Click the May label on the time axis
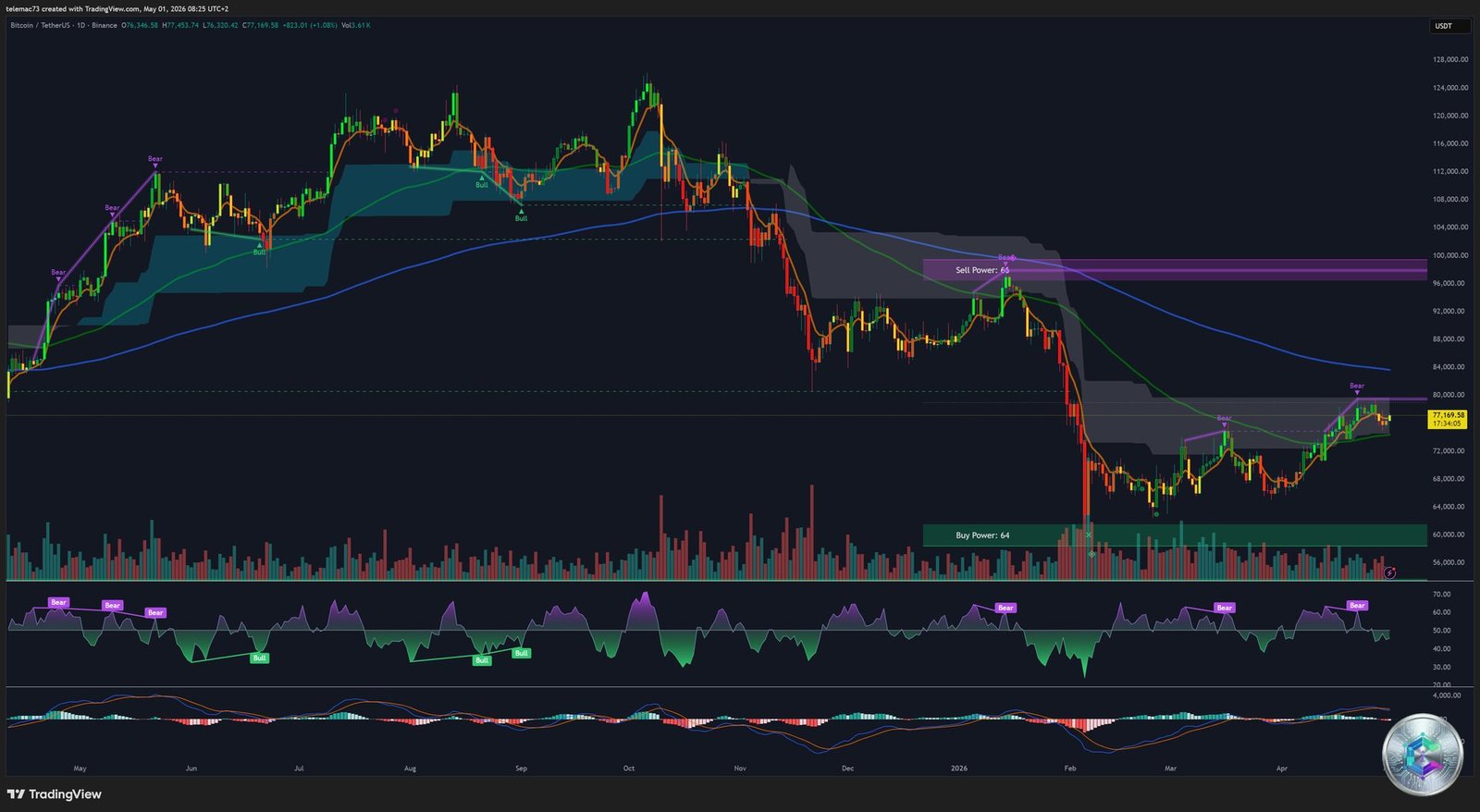The image size is (1480, 812). 80,769
